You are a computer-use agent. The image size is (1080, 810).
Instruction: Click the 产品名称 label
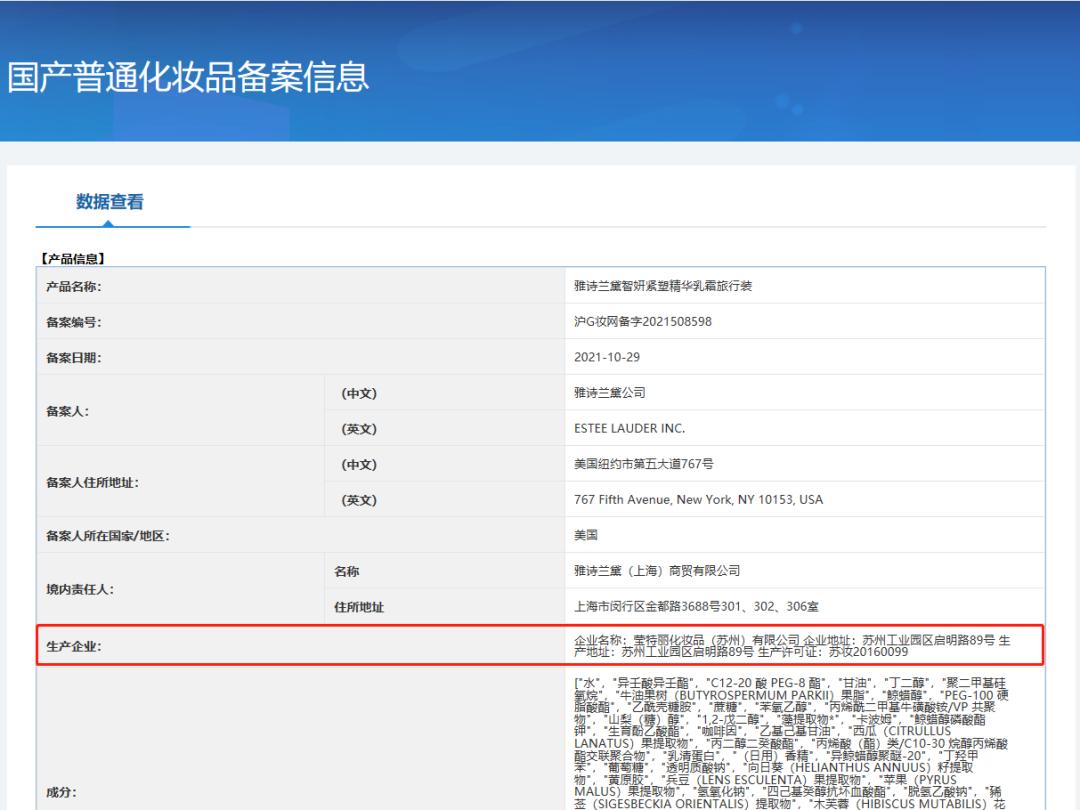(x=74, y=287)
